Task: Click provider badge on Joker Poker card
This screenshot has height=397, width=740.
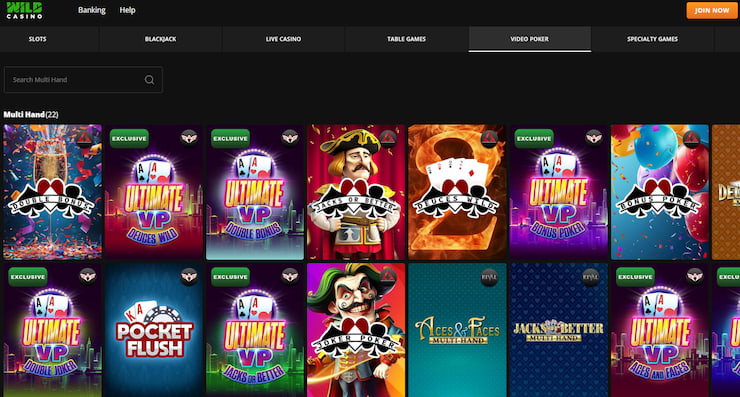Action: 388,277
